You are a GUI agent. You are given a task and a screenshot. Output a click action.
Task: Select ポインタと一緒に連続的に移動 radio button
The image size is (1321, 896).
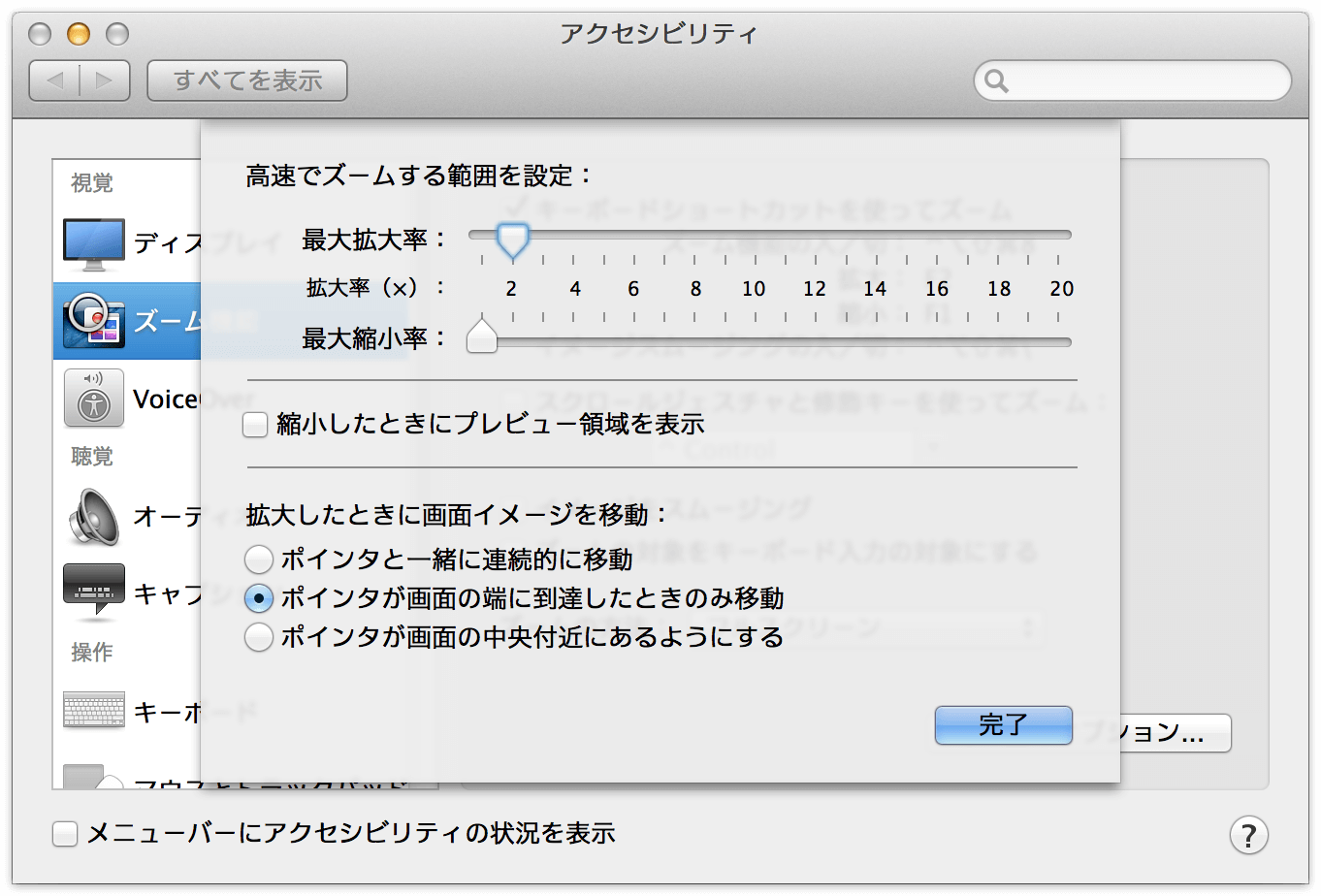pos(259,560)
